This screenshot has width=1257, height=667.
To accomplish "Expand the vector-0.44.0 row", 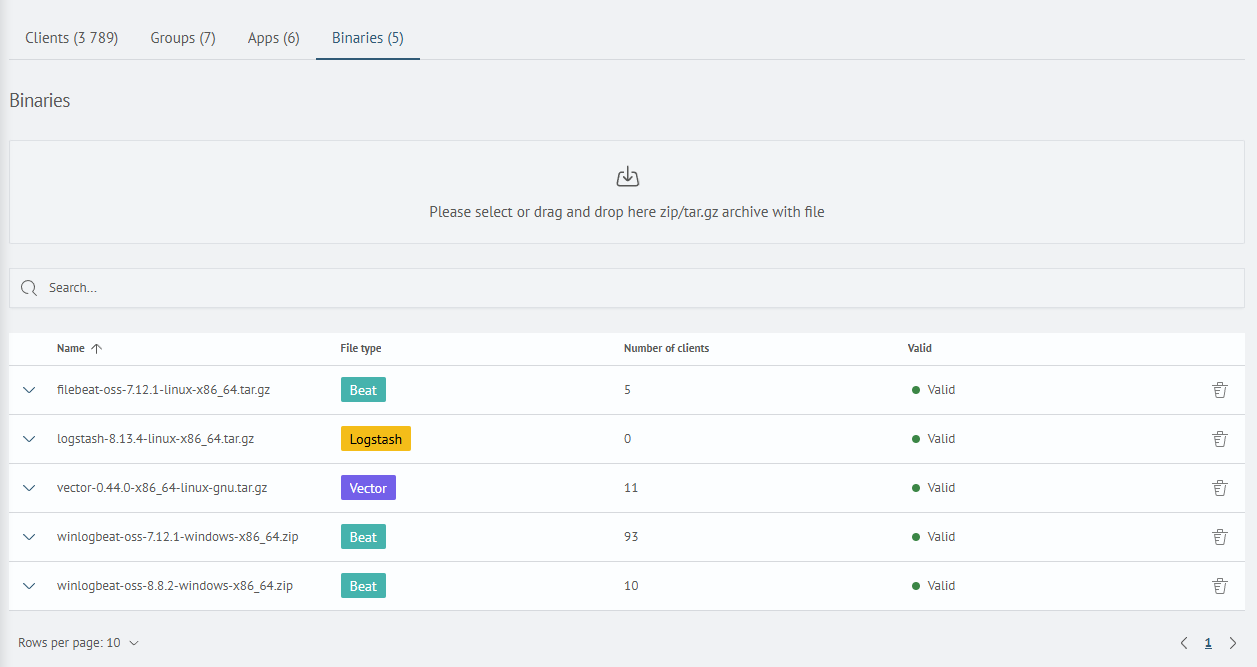I will click(29, 488).
